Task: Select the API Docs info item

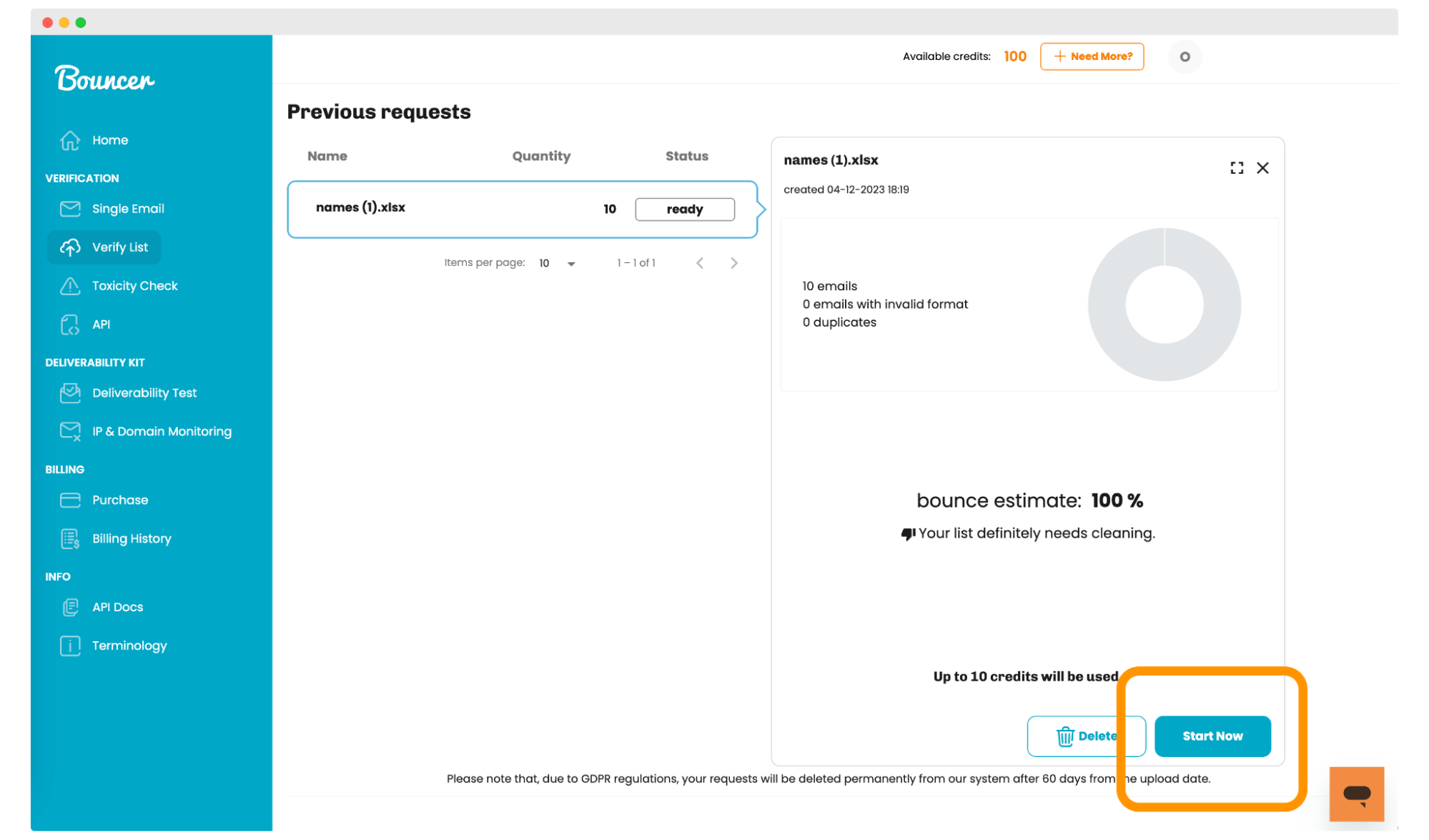Action: 118,607
